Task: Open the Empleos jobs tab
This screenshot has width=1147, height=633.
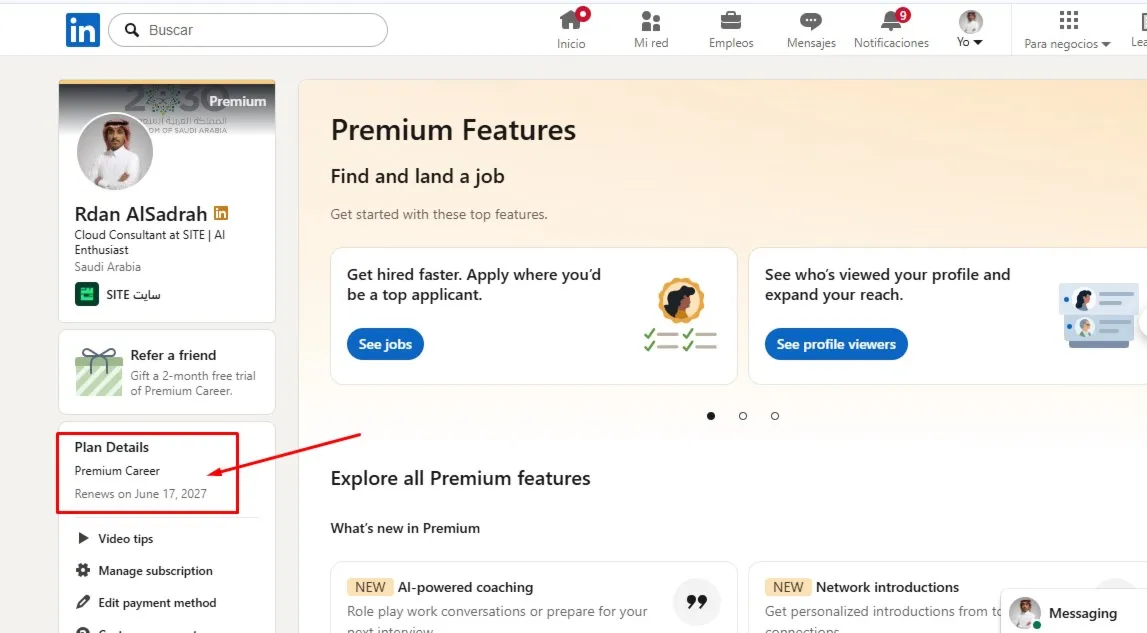Action: (731, 29)
